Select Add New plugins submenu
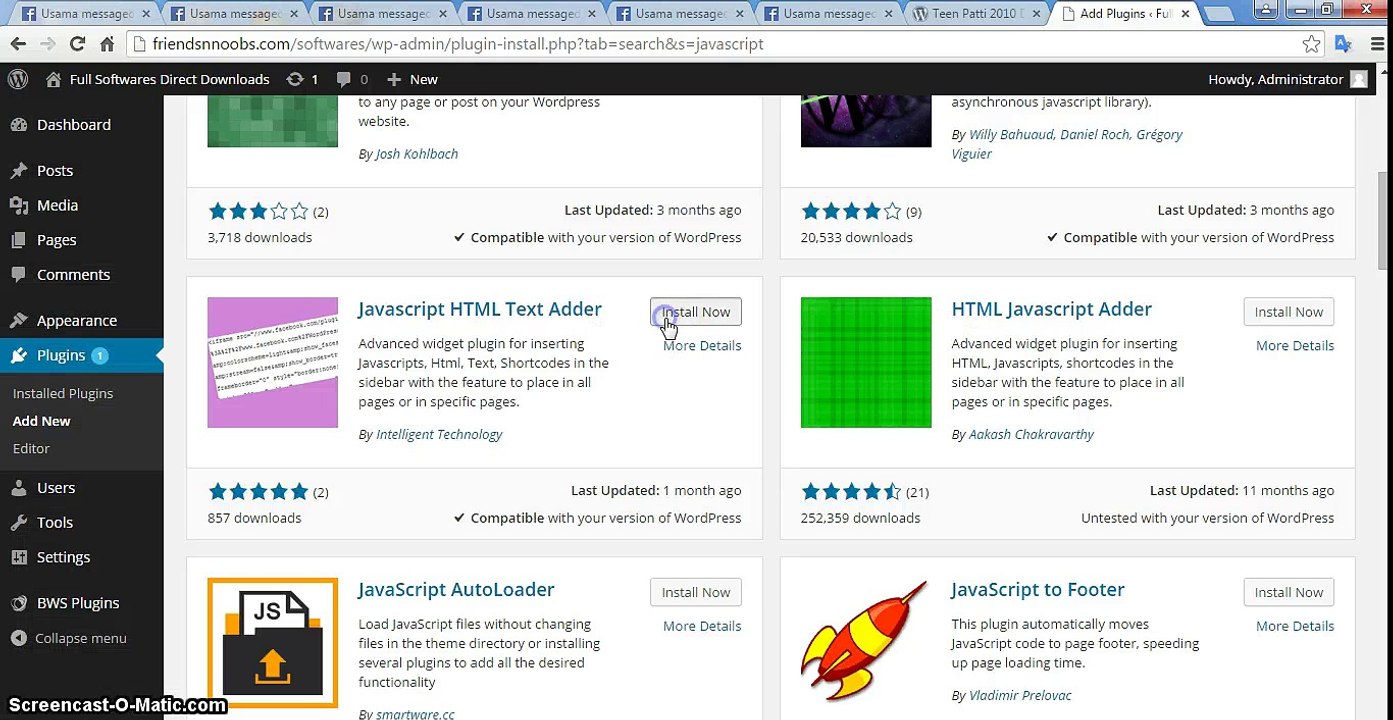 (41, 421)
